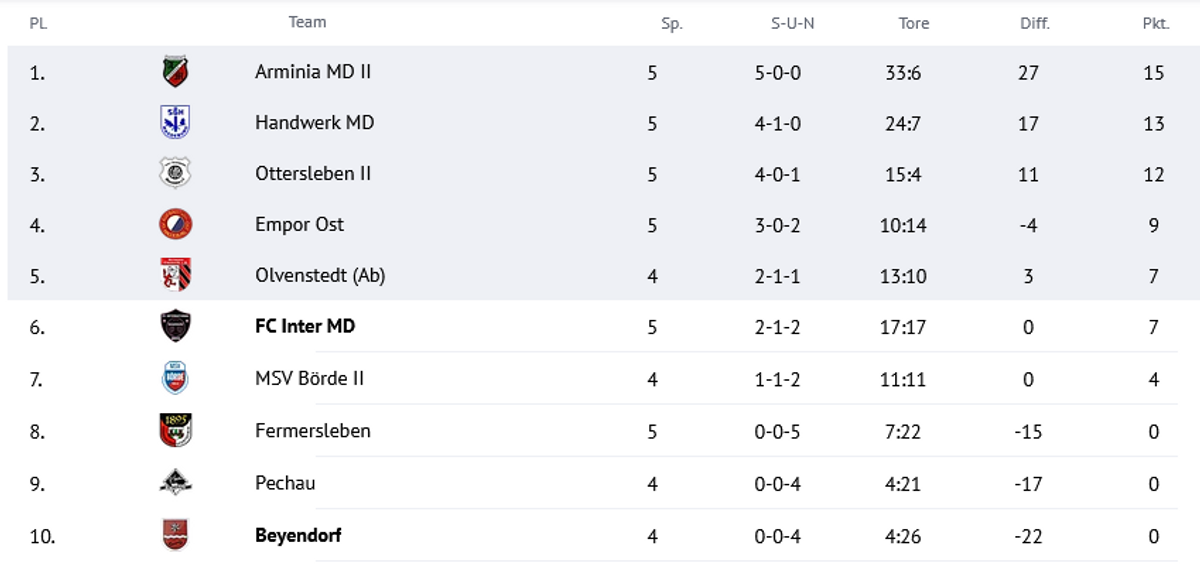This screenshot has width=1200, height=572.
Task: Click the Fermersleben 1895 club crest
Action: click(x=175, y=431)
